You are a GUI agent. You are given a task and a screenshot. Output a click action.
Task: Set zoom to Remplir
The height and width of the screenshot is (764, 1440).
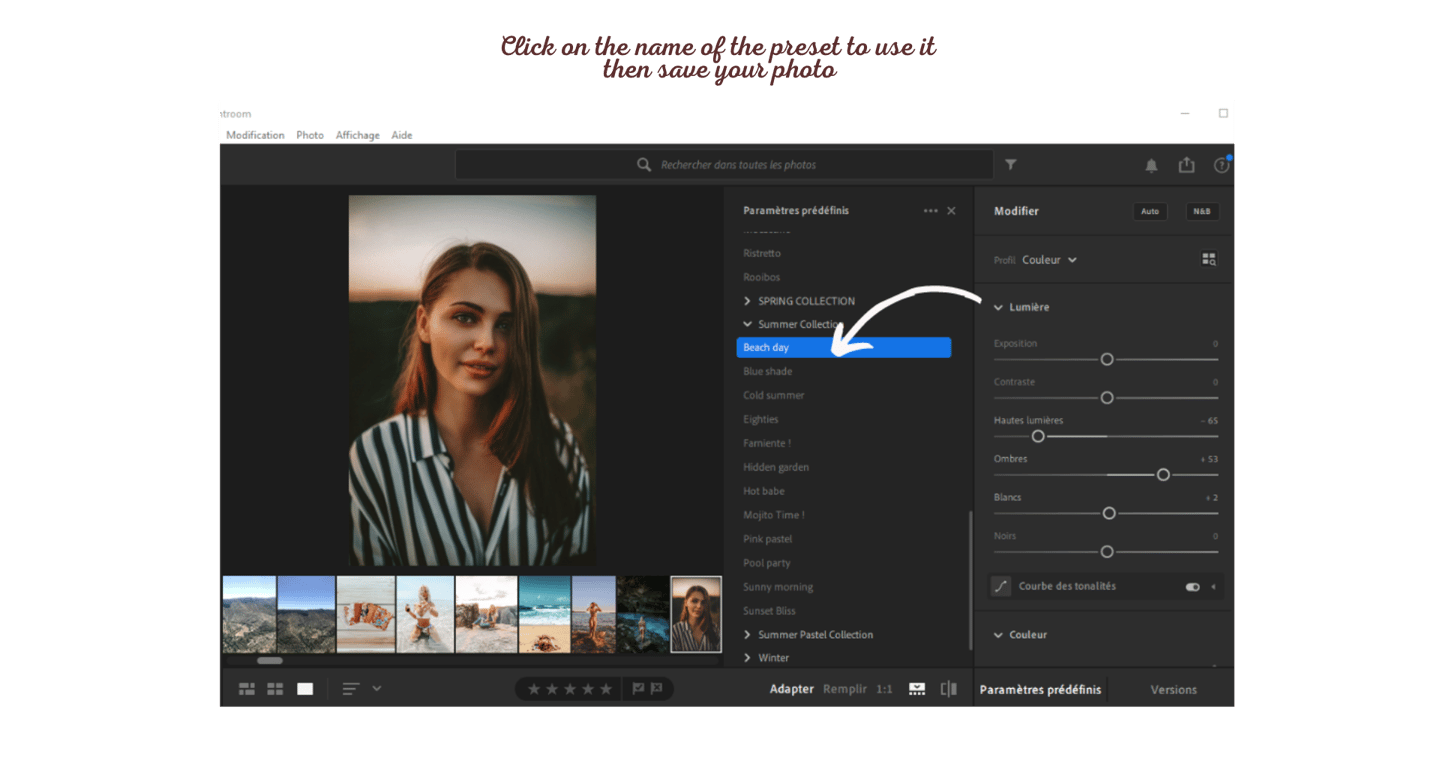coord(845,689)
